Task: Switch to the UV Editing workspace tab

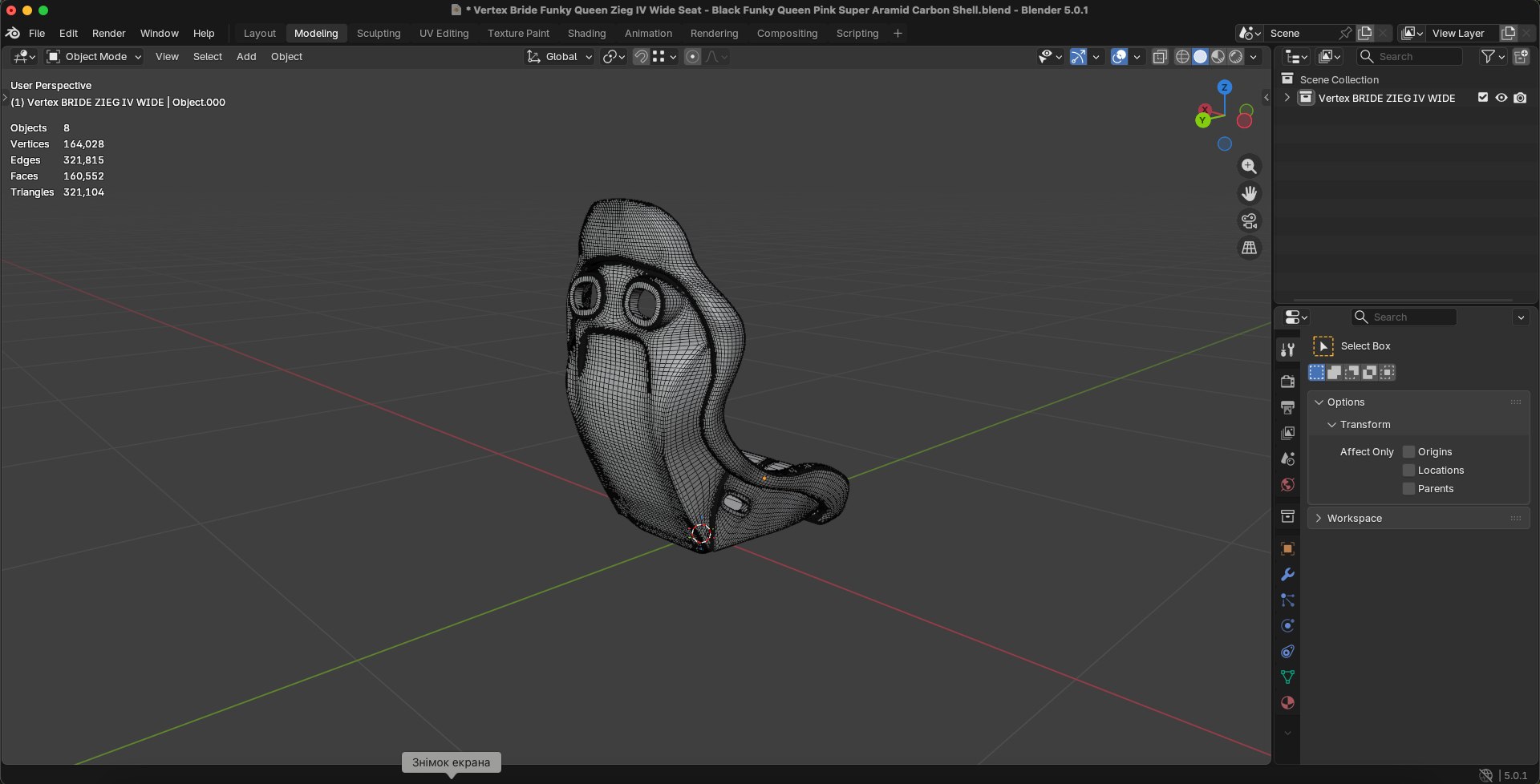Action: (x=444, y=33)
